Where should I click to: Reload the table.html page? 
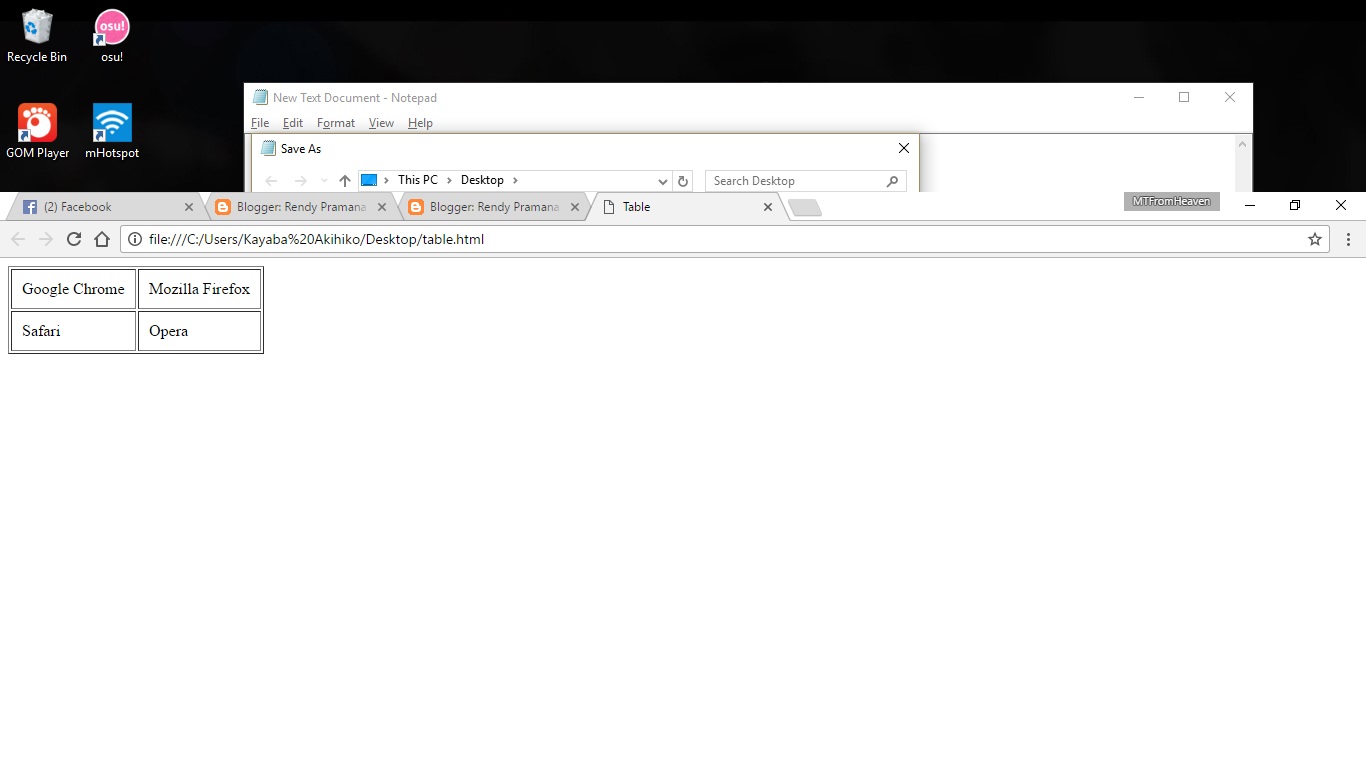73,239
